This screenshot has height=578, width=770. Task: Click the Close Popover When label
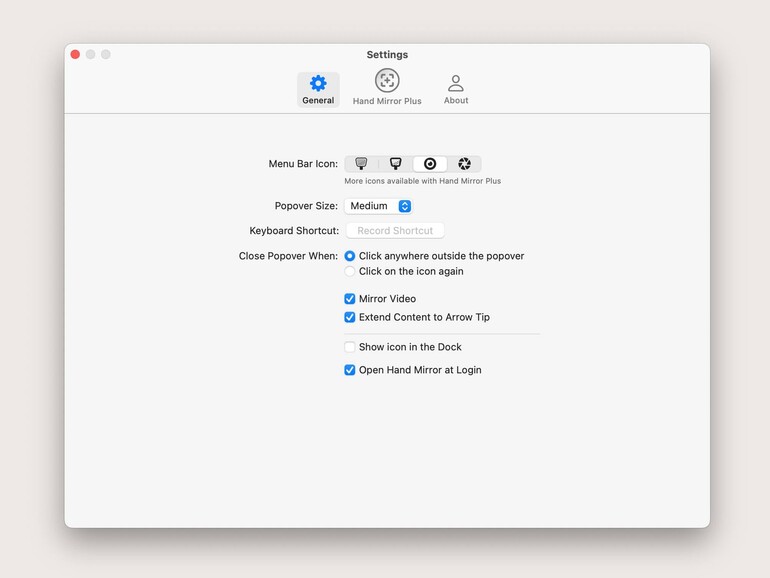click(x=288, y=256)
